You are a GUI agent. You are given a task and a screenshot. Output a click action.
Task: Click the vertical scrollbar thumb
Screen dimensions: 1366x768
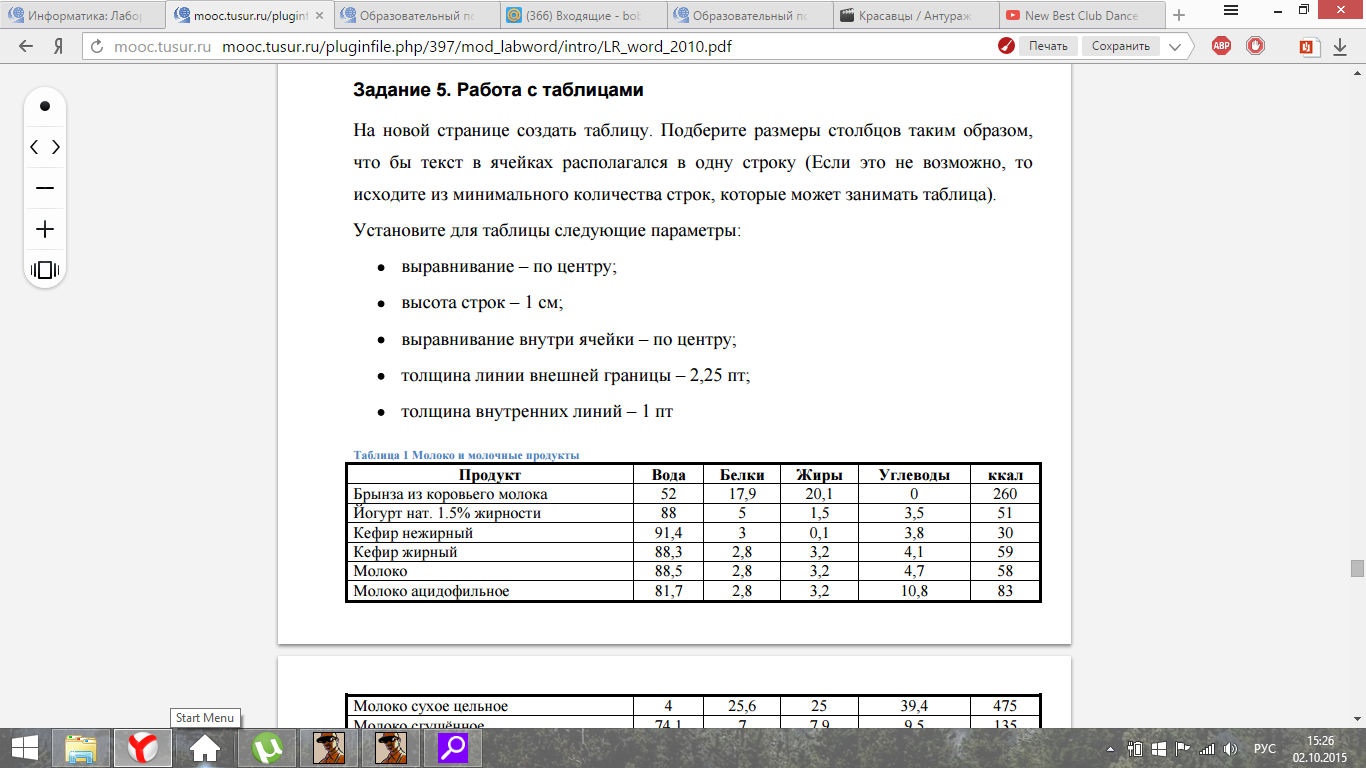(1357, 568)
